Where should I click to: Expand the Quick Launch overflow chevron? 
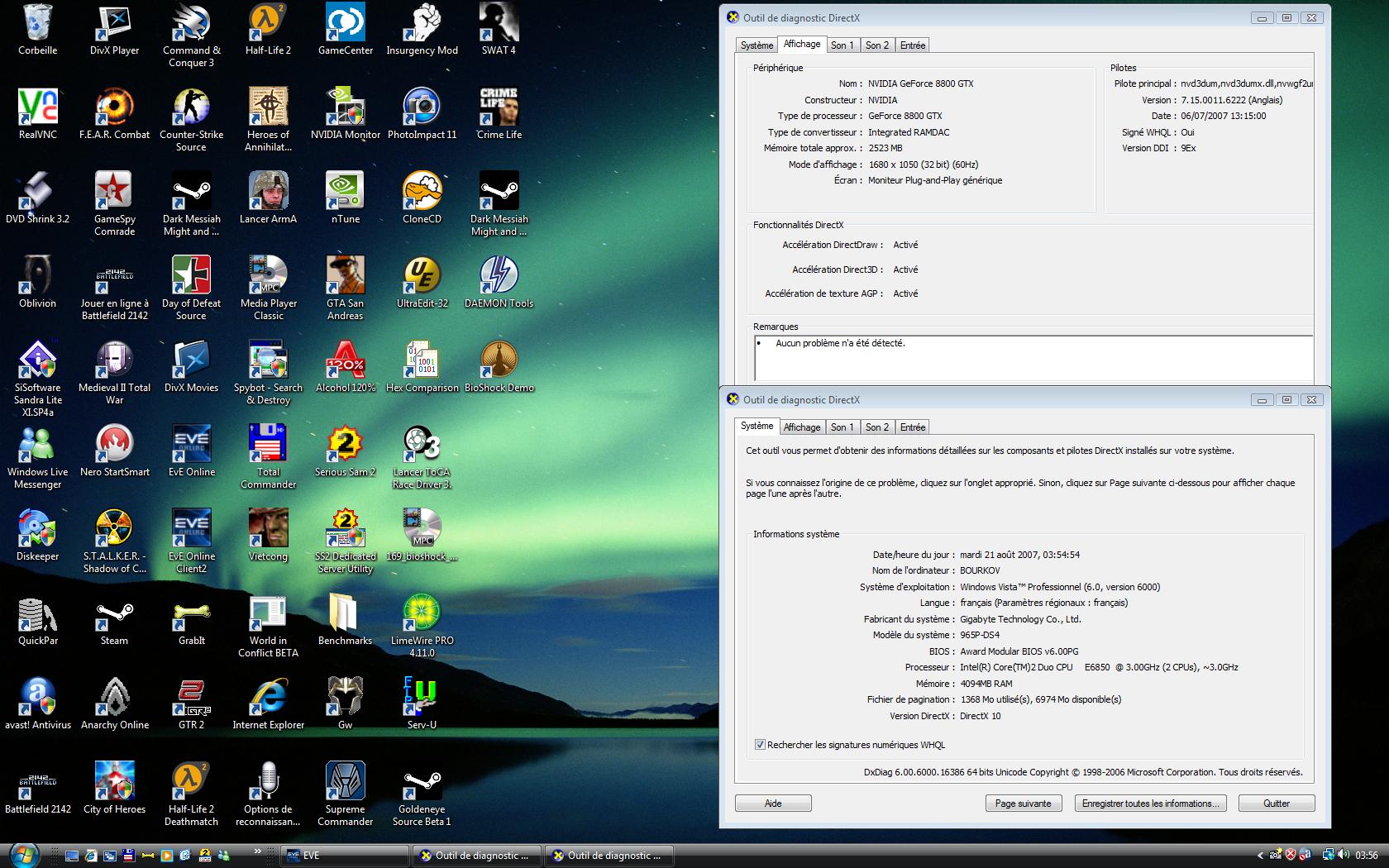pos(257,851)
